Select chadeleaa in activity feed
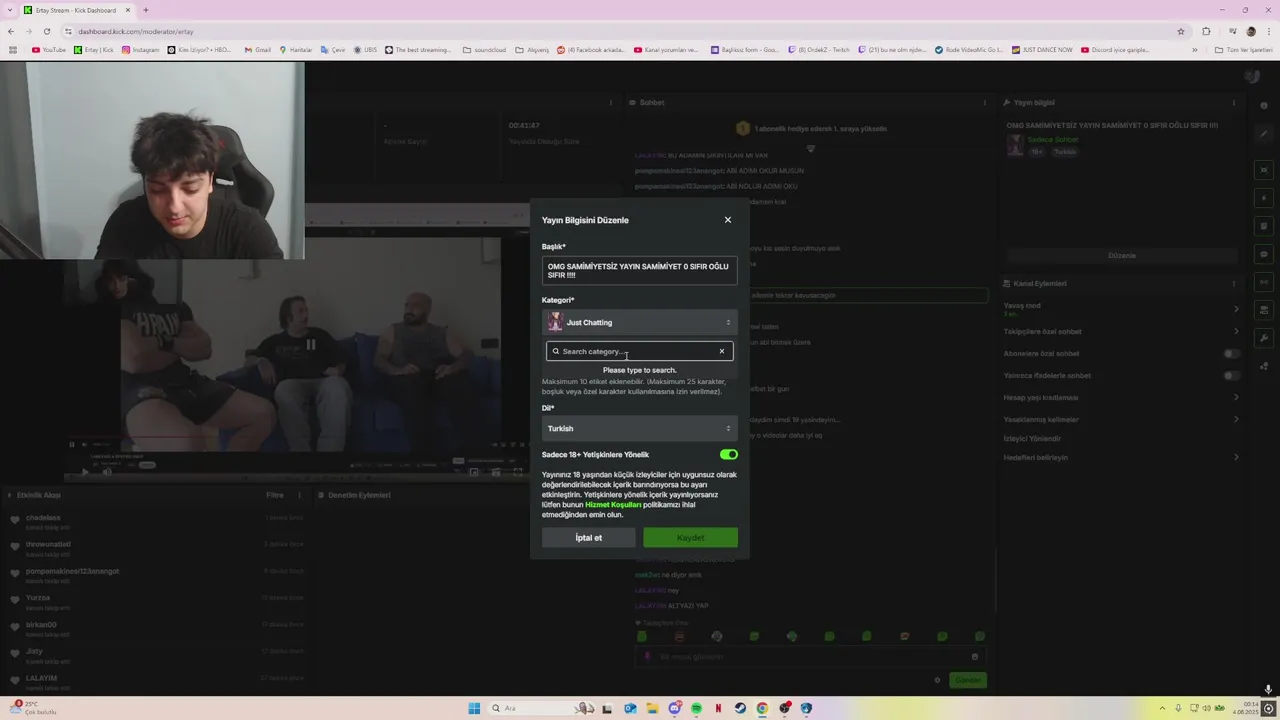 tap(43, 518)
